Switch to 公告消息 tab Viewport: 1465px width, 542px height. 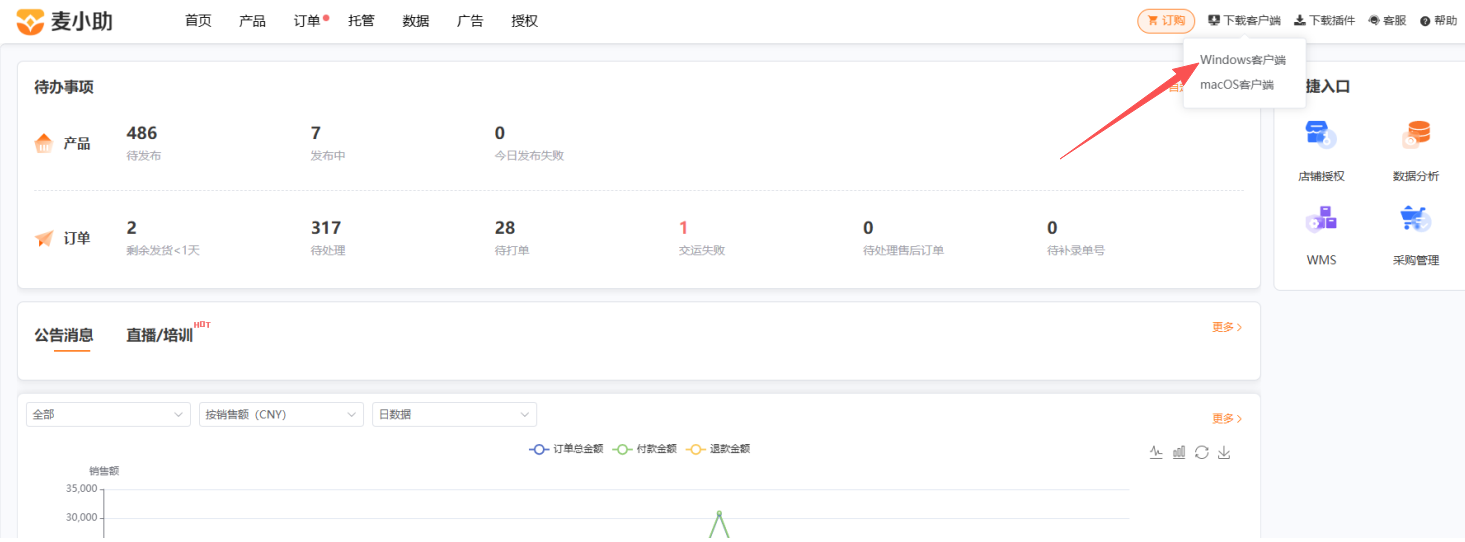tap(64, 335)
